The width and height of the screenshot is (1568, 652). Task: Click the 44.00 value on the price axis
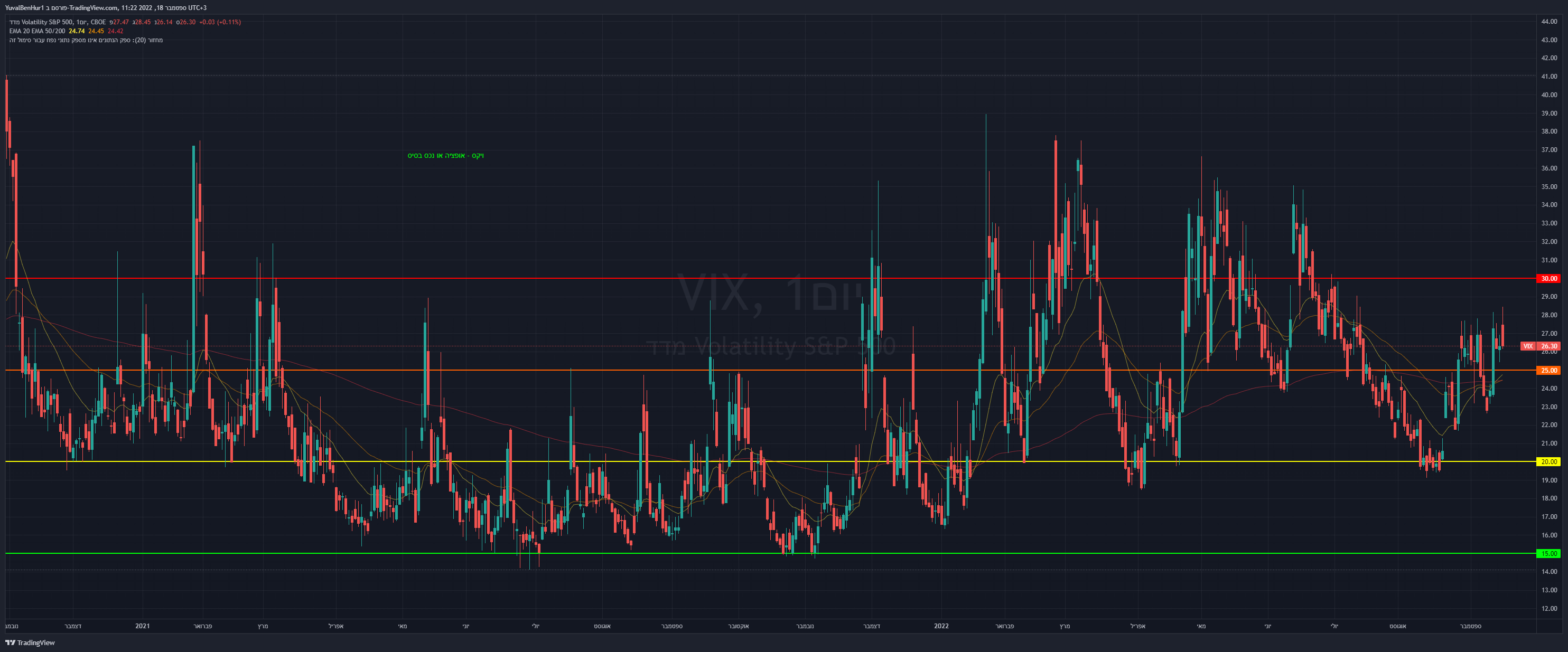[1548, 21]
